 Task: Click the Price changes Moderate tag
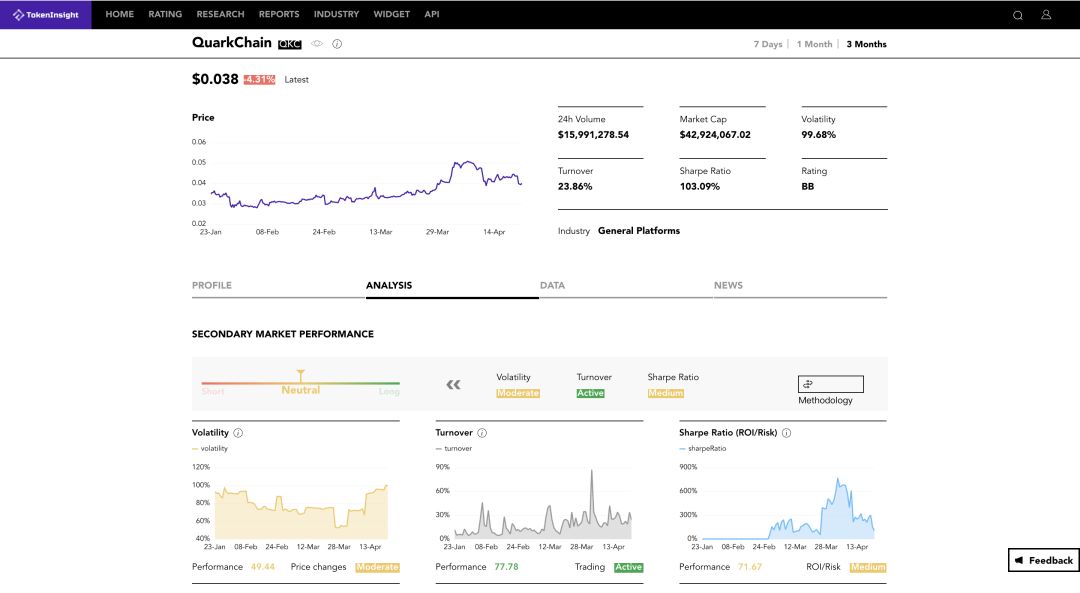click(x=377, y=568)
